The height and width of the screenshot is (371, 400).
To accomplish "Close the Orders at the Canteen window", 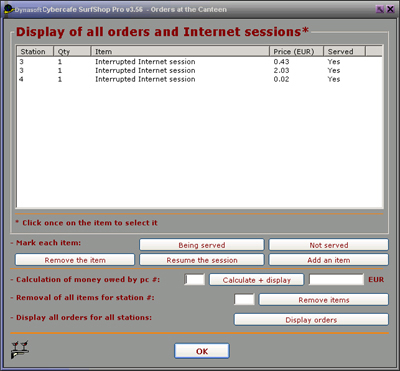I will click(x=390, y=9).
